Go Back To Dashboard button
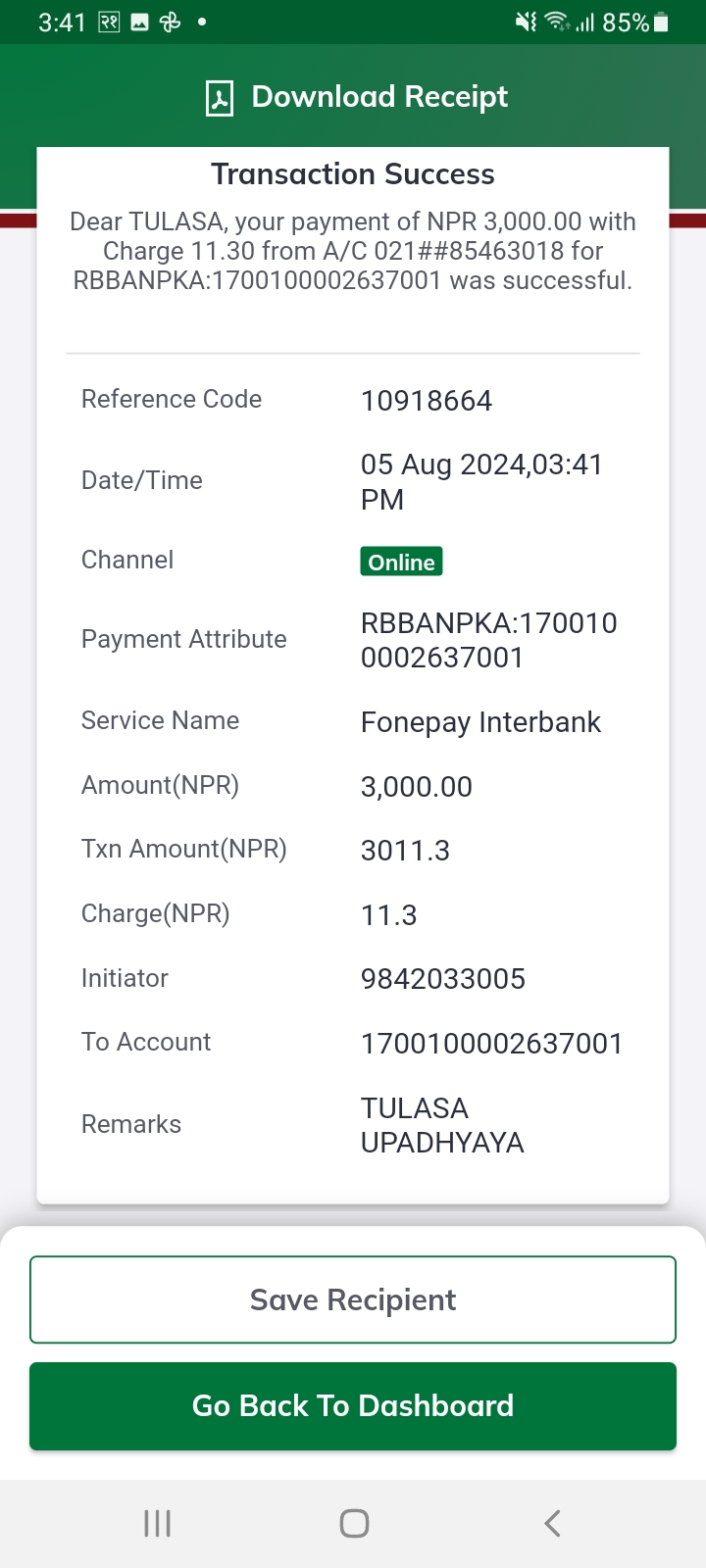Screen dimensions: 706x1568 point(353,1406)
